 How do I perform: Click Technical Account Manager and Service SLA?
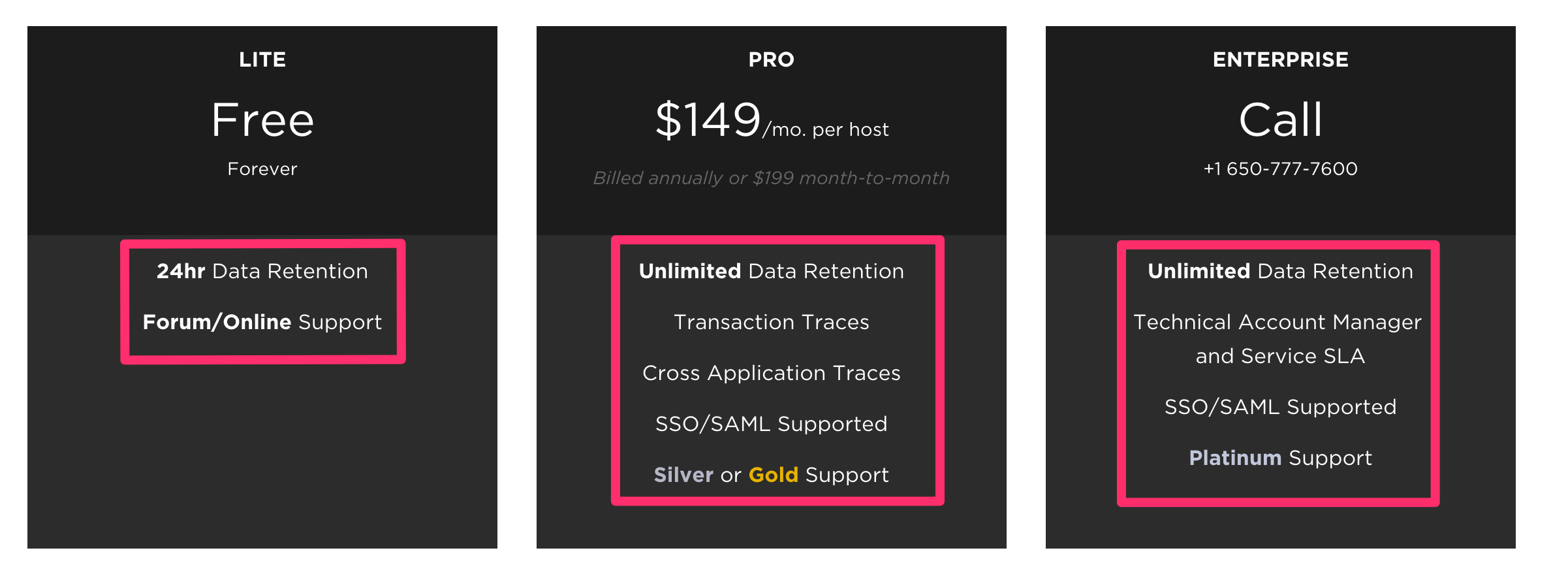coord(1278,339)
